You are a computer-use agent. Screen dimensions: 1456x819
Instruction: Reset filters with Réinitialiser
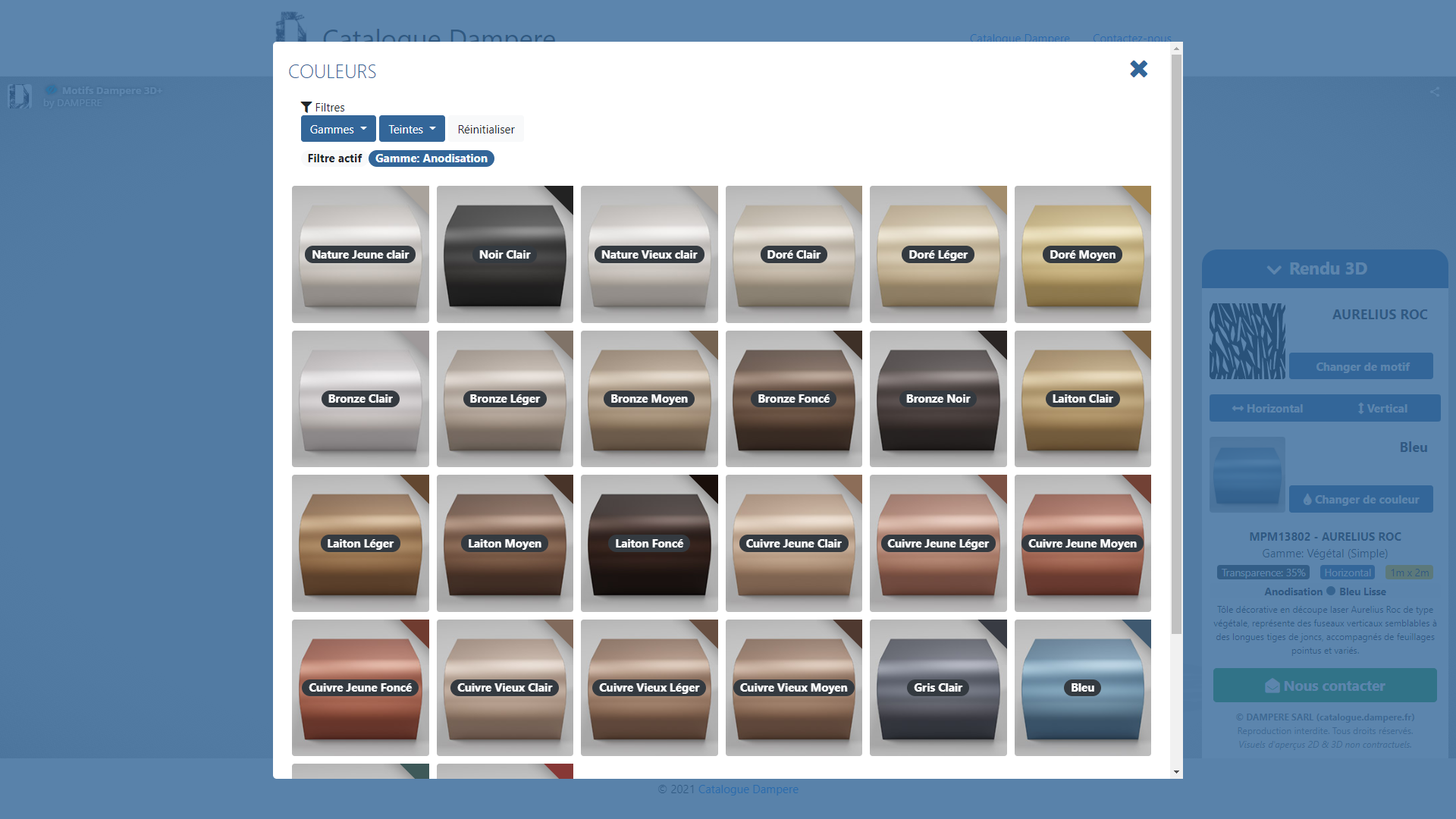tap(486, 129)
